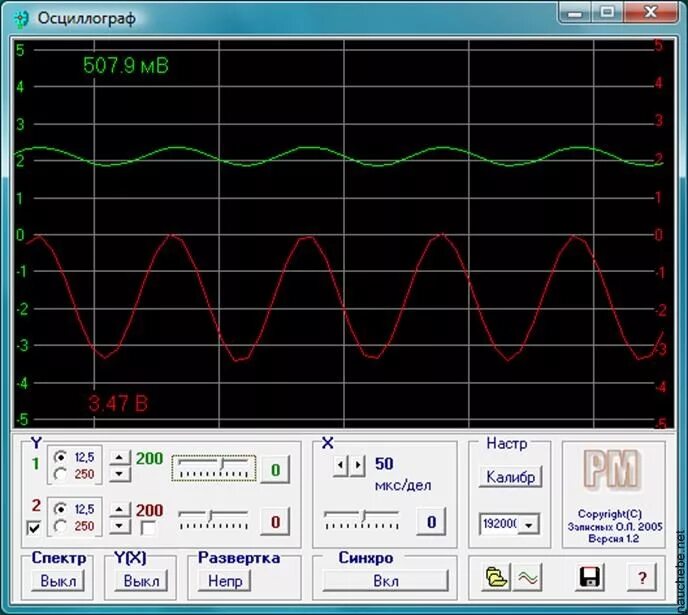This screenshot has height=615, width=688.
Task: Toggle the Синхро Вкл button
Action: pos(386,581)
